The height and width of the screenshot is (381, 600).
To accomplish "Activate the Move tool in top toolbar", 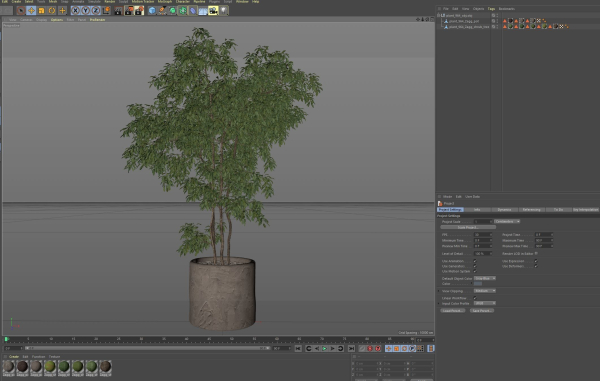I will tap(31, 11).
